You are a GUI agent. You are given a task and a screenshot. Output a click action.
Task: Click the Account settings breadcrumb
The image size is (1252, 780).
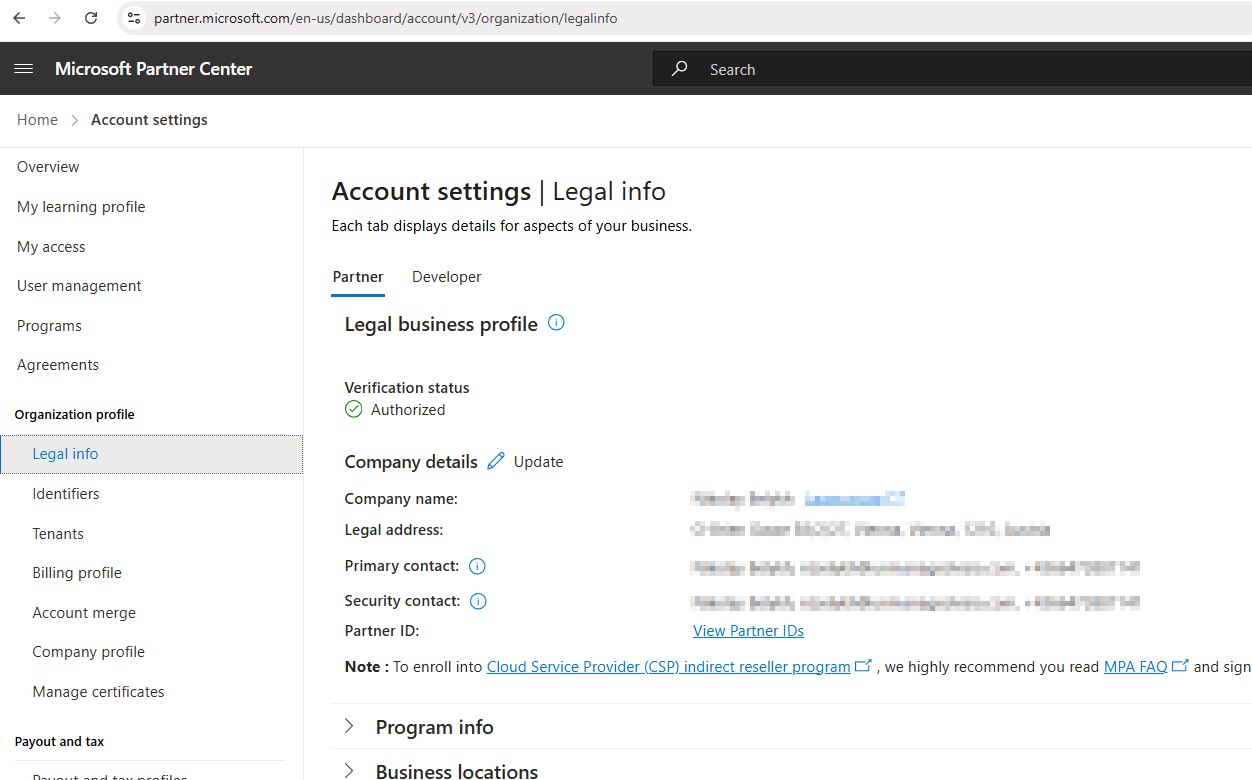coord(149,120)
